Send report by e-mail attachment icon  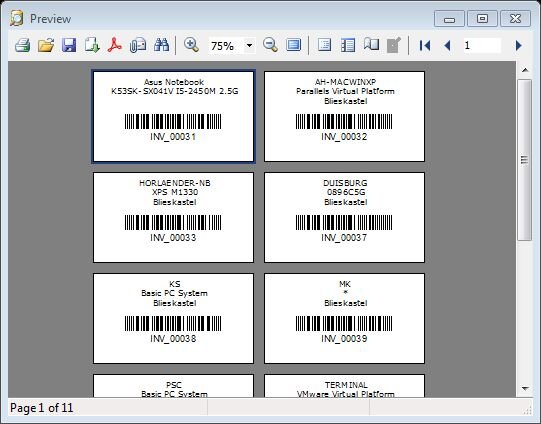pos(138,45)
